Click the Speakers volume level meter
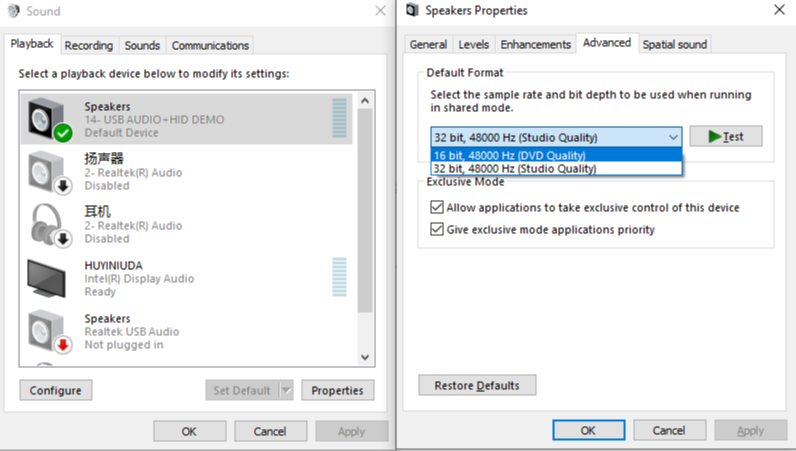This screenshot has height=451, width=796. [x=339, y=119]
